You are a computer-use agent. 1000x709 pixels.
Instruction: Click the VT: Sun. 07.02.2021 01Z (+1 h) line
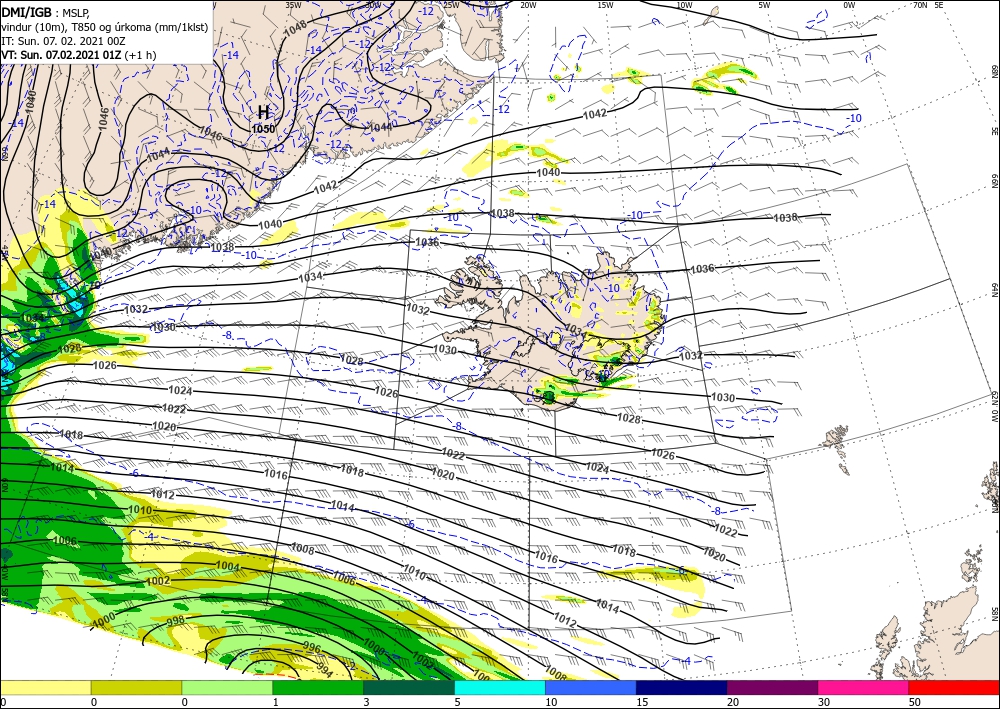(78, 55)
